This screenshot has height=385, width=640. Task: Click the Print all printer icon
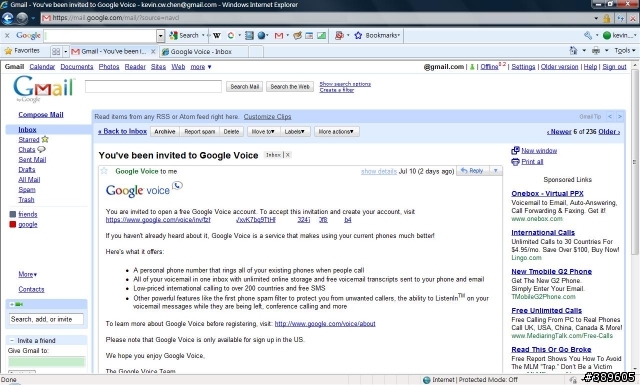516,162
